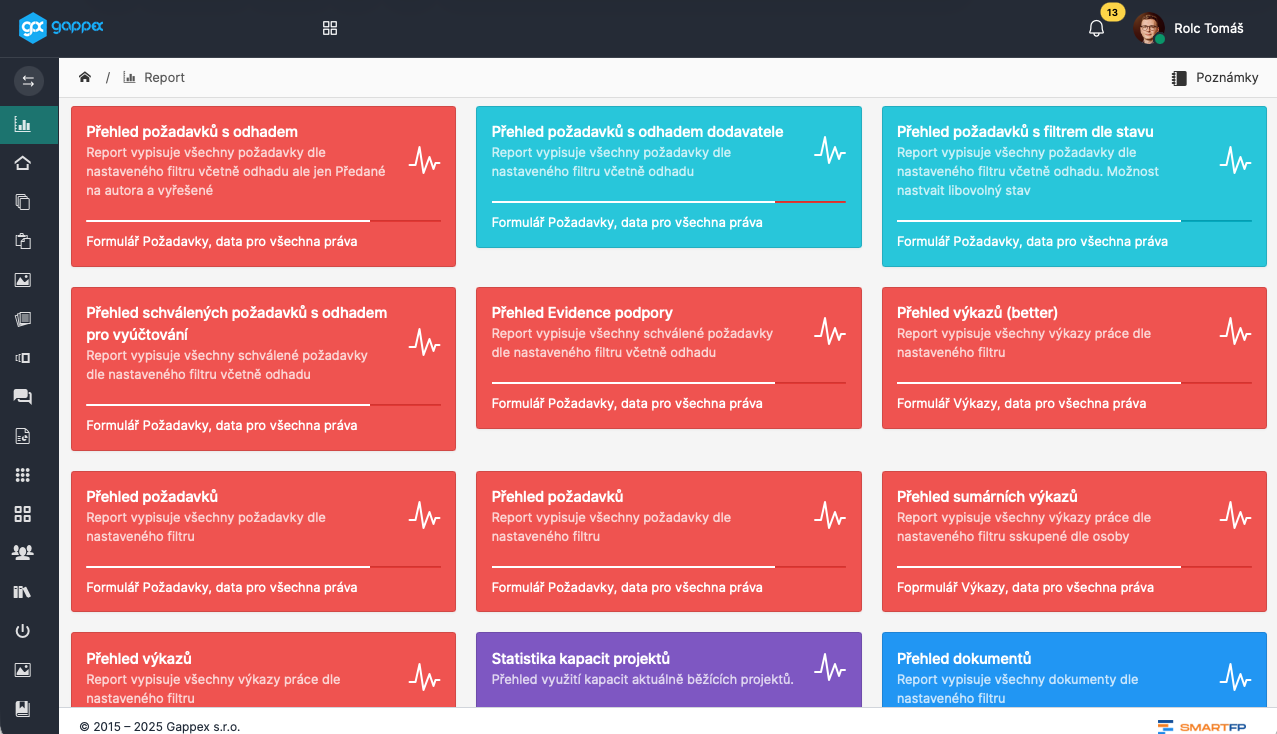Go to home via breadcrumb icon
Viewport: 1277px width, 734px height.
[85, 78]
